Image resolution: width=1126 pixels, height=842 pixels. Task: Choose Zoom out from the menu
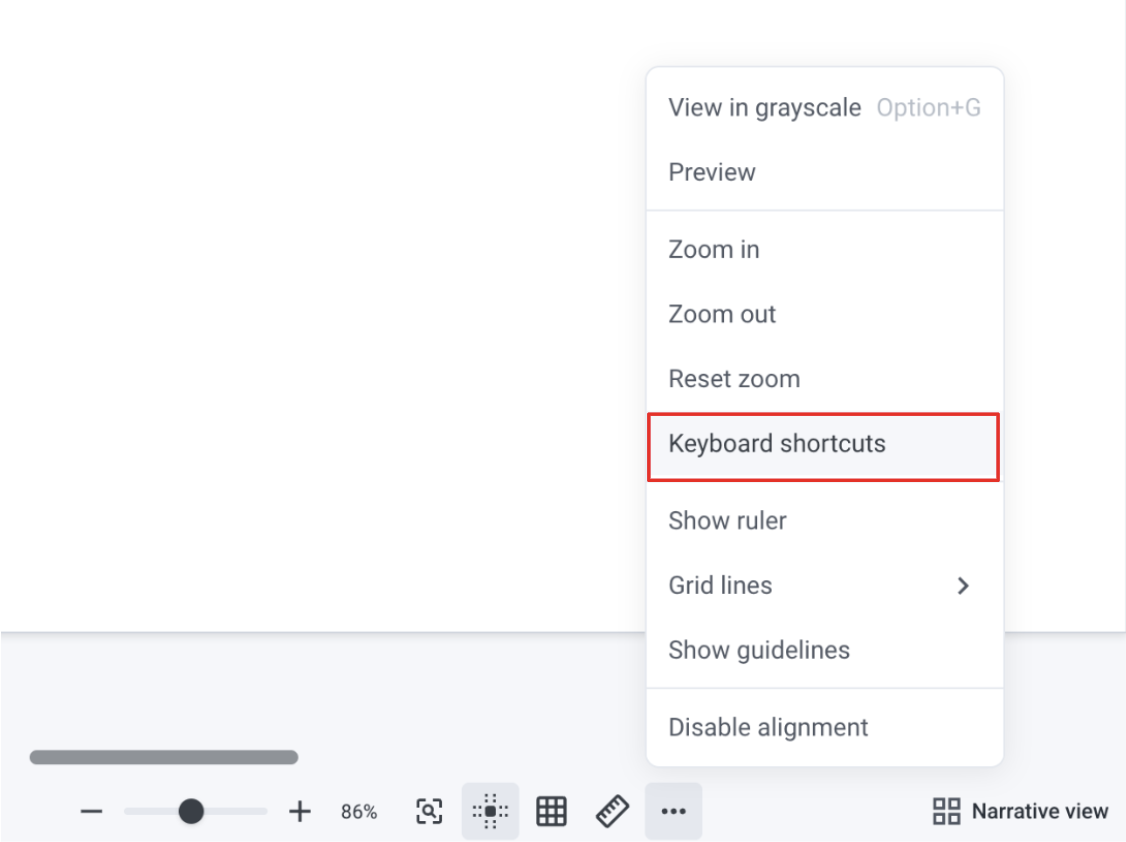click(x=722, y=314)
